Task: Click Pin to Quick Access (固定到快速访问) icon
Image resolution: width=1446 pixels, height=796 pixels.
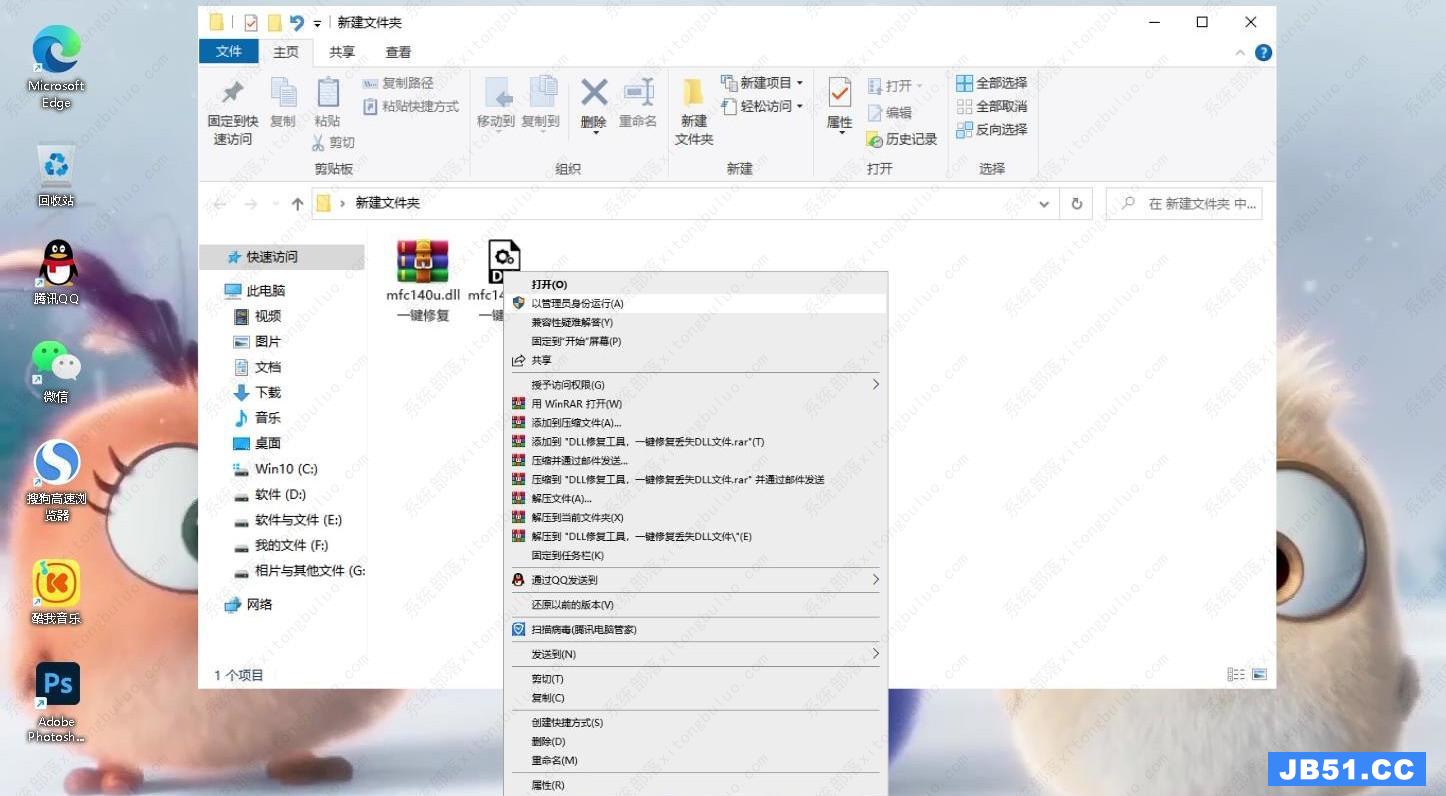Action: pos(233,110)
